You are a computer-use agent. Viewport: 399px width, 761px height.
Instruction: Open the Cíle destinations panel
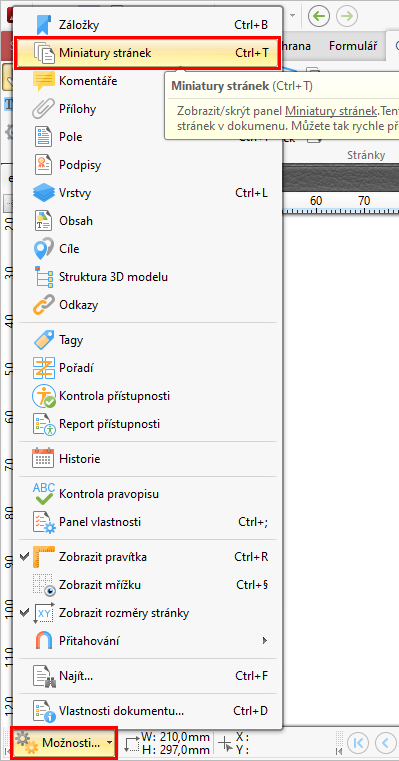[148, 249]
